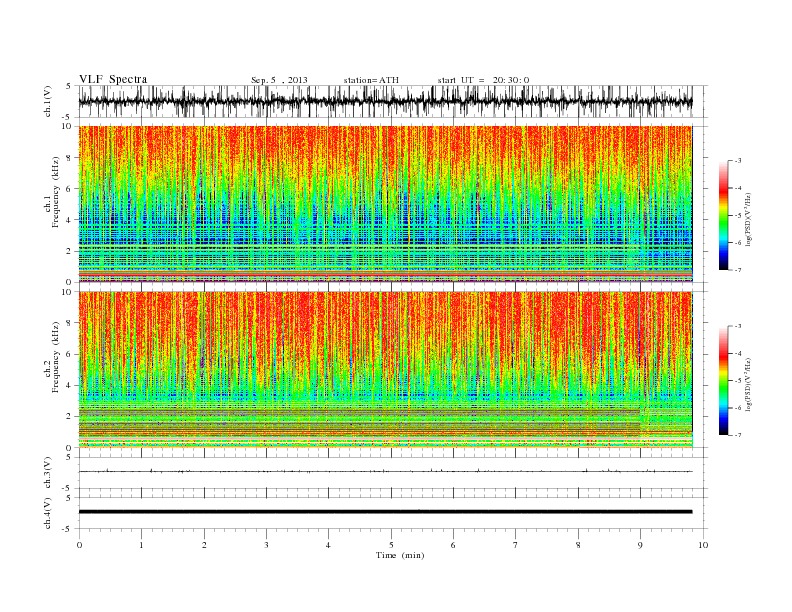Click the '8' minute time-axis tick label
The width and height of the screenshot is (792, 612).
pos(578,545)
